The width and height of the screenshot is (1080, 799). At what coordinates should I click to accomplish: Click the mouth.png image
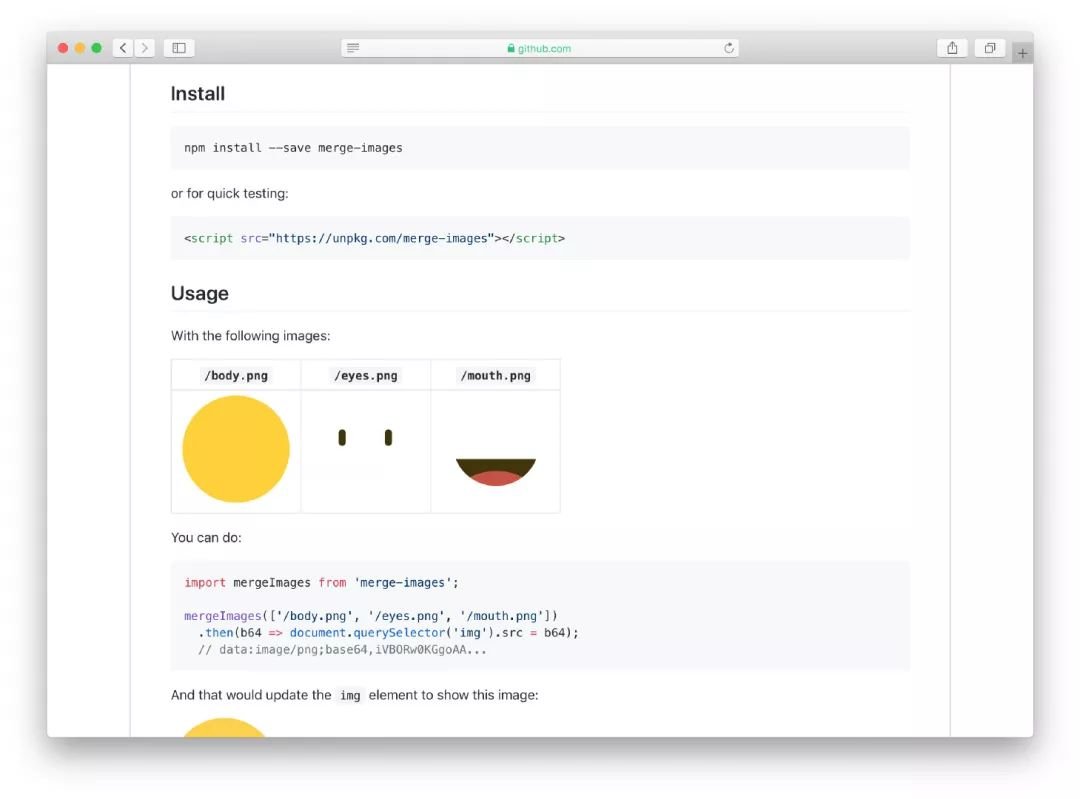tap(496, 471)
